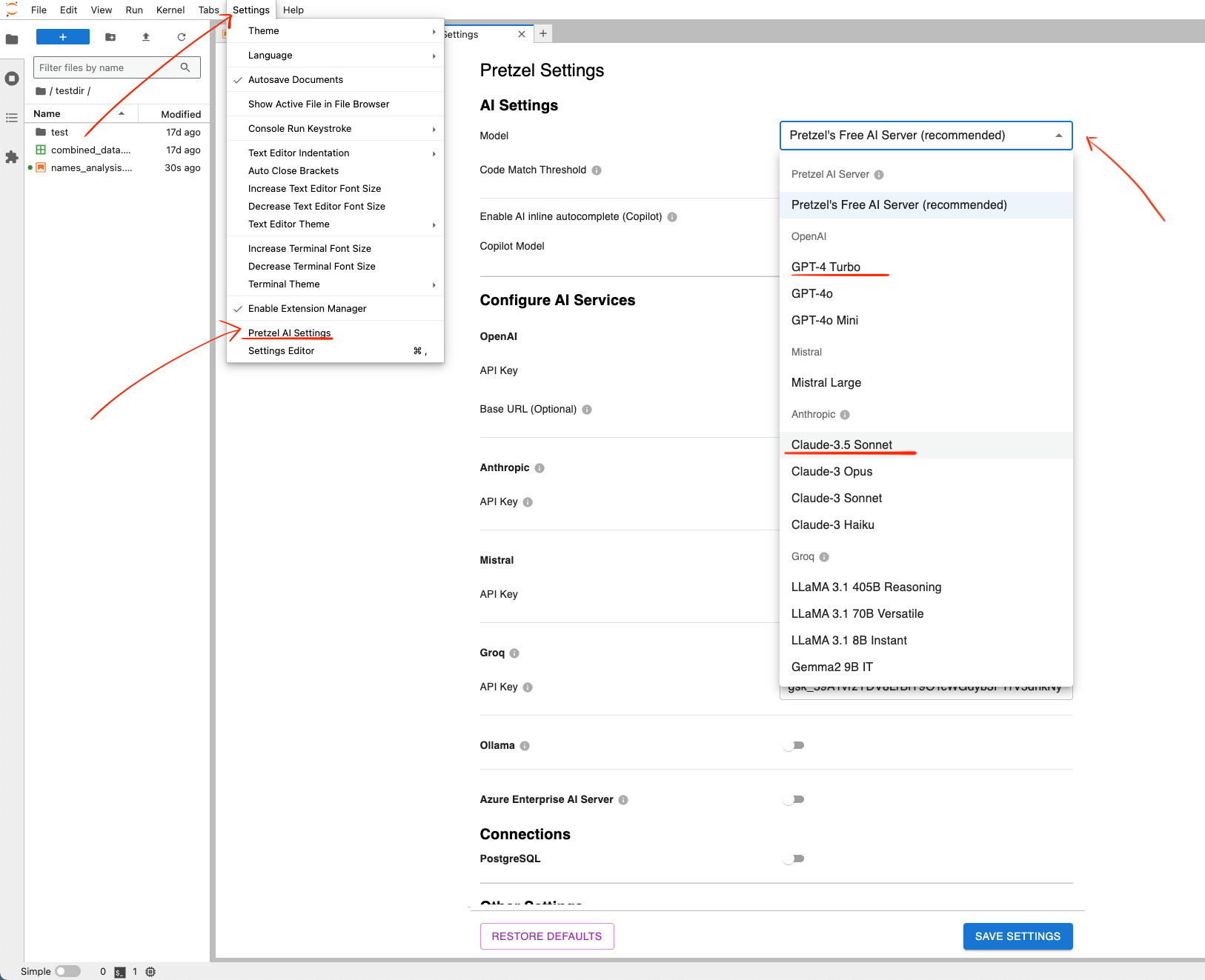The width and height of the screenshot is (1205, 980).
Task: Toggle Simple mode in status bar
Action: point(67,971)
